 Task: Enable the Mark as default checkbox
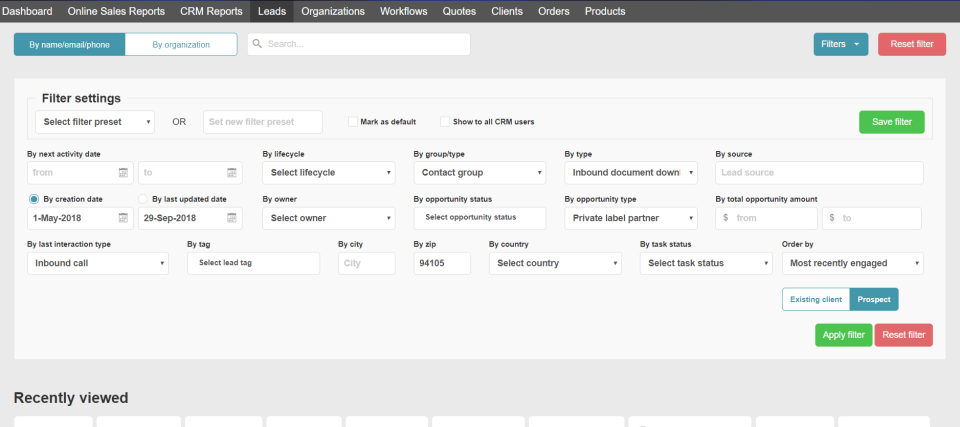pyautogui.click(x=353, y=122)
